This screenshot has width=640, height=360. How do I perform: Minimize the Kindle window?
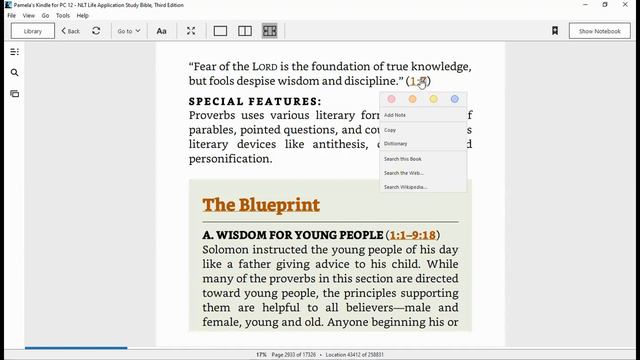[585, 5]
